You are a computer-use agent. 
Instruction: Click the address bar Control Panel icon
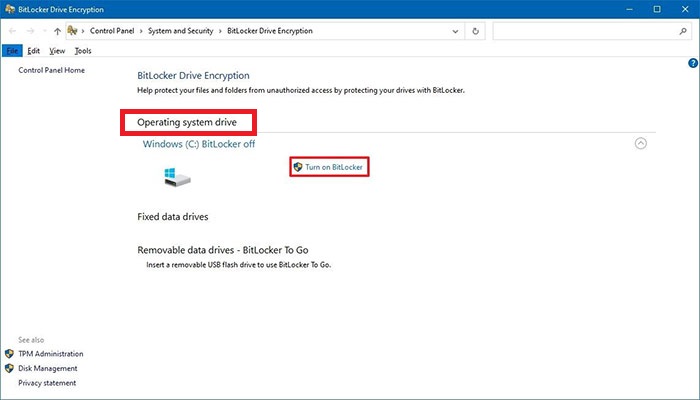(x=72, y=30)
